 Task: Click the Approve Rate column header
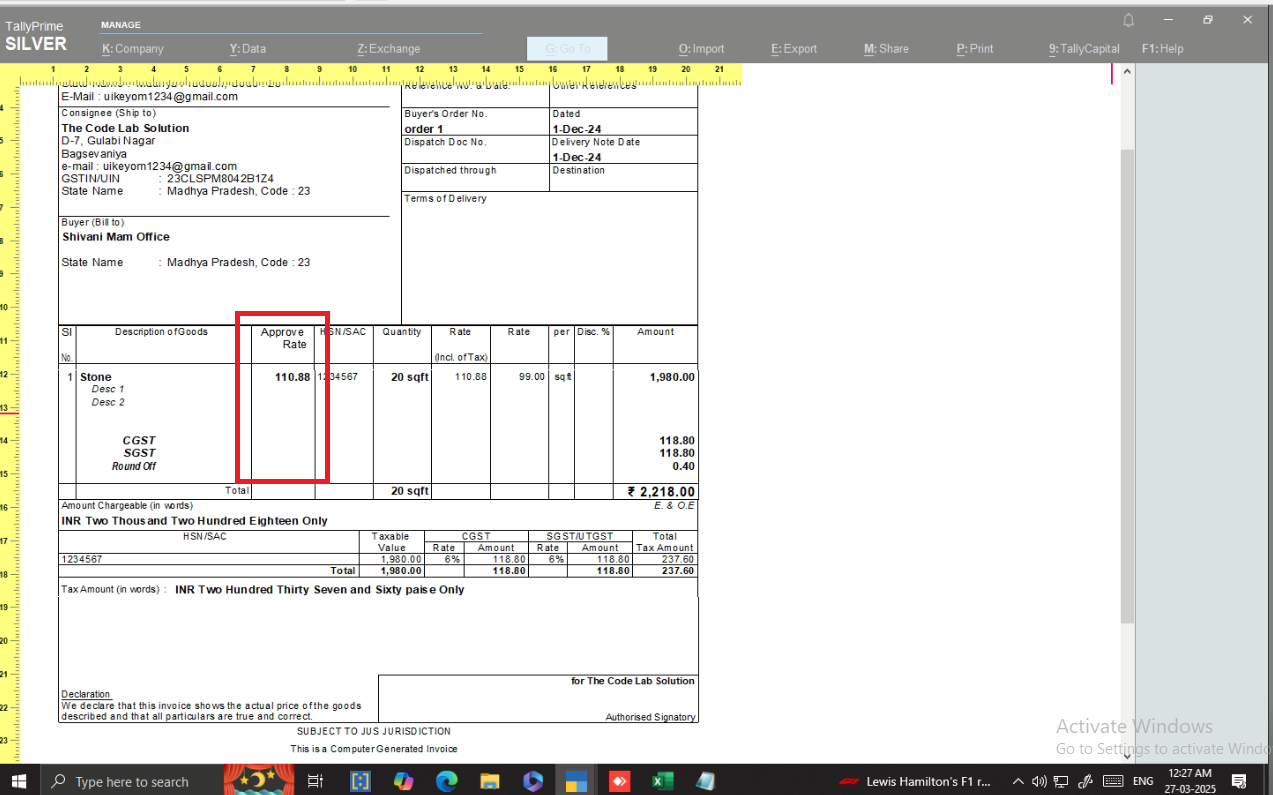283,338
